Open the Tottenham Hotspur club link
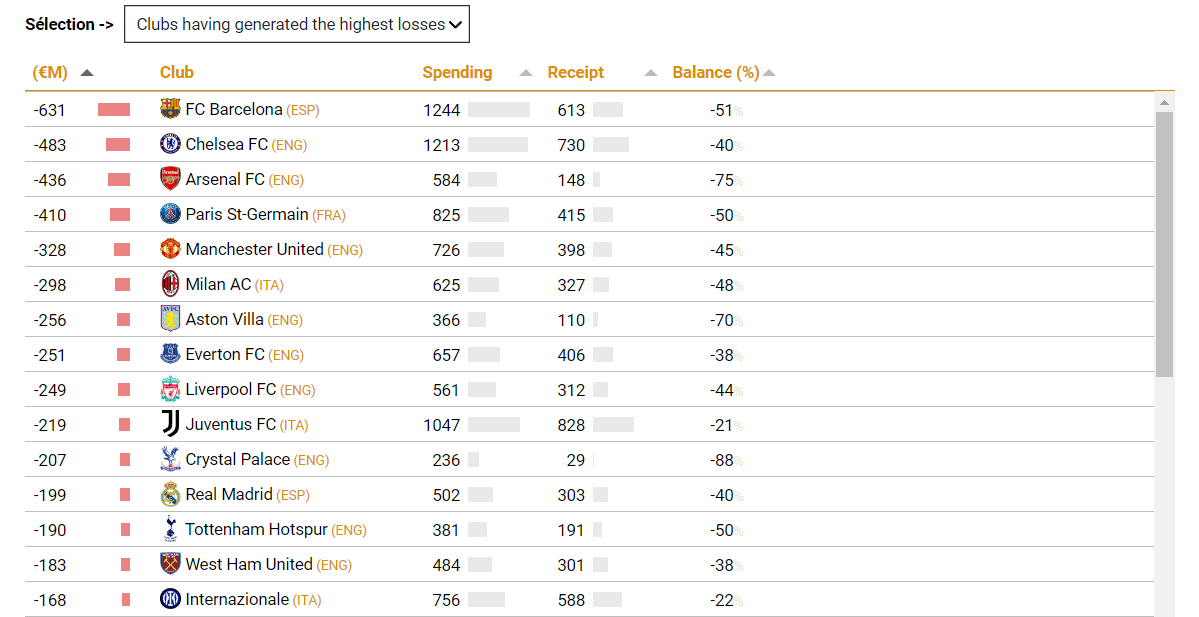This screenshot has height=617, width=1199. point(256,529)
